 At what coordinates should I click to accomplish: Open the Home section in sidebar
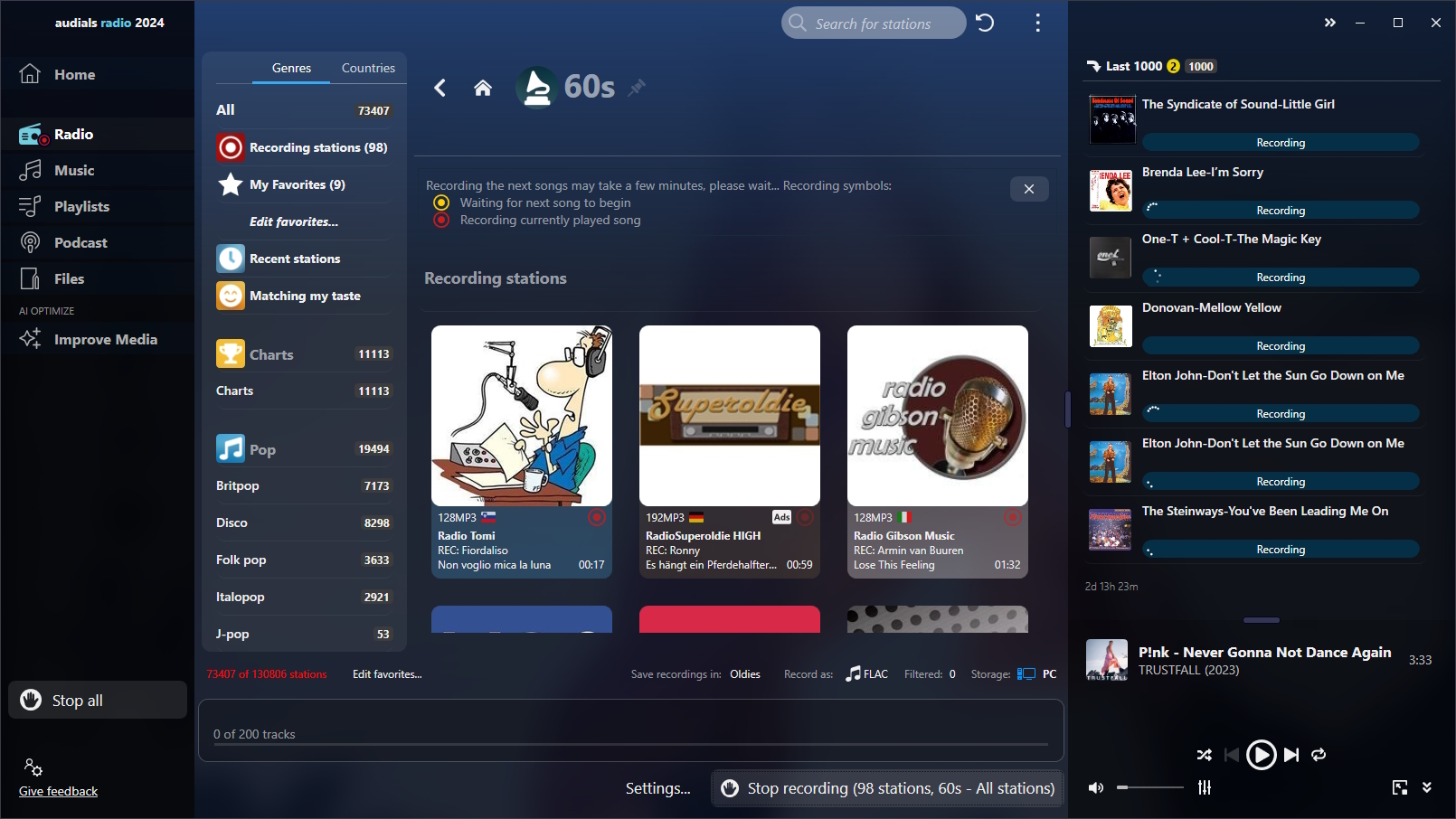point(97,74)
